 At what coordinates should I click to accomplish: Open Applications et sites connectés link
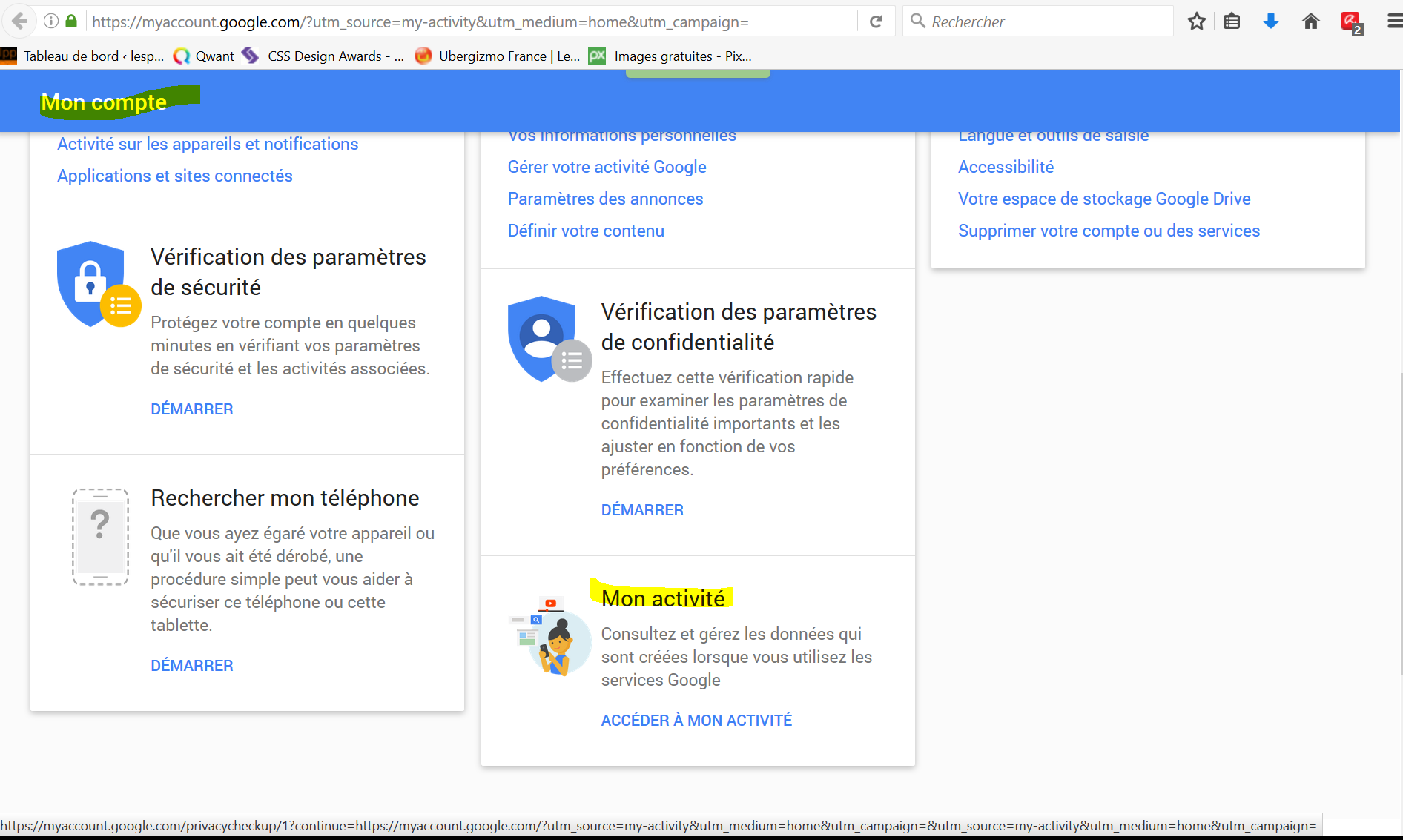(x=175, y=176)
